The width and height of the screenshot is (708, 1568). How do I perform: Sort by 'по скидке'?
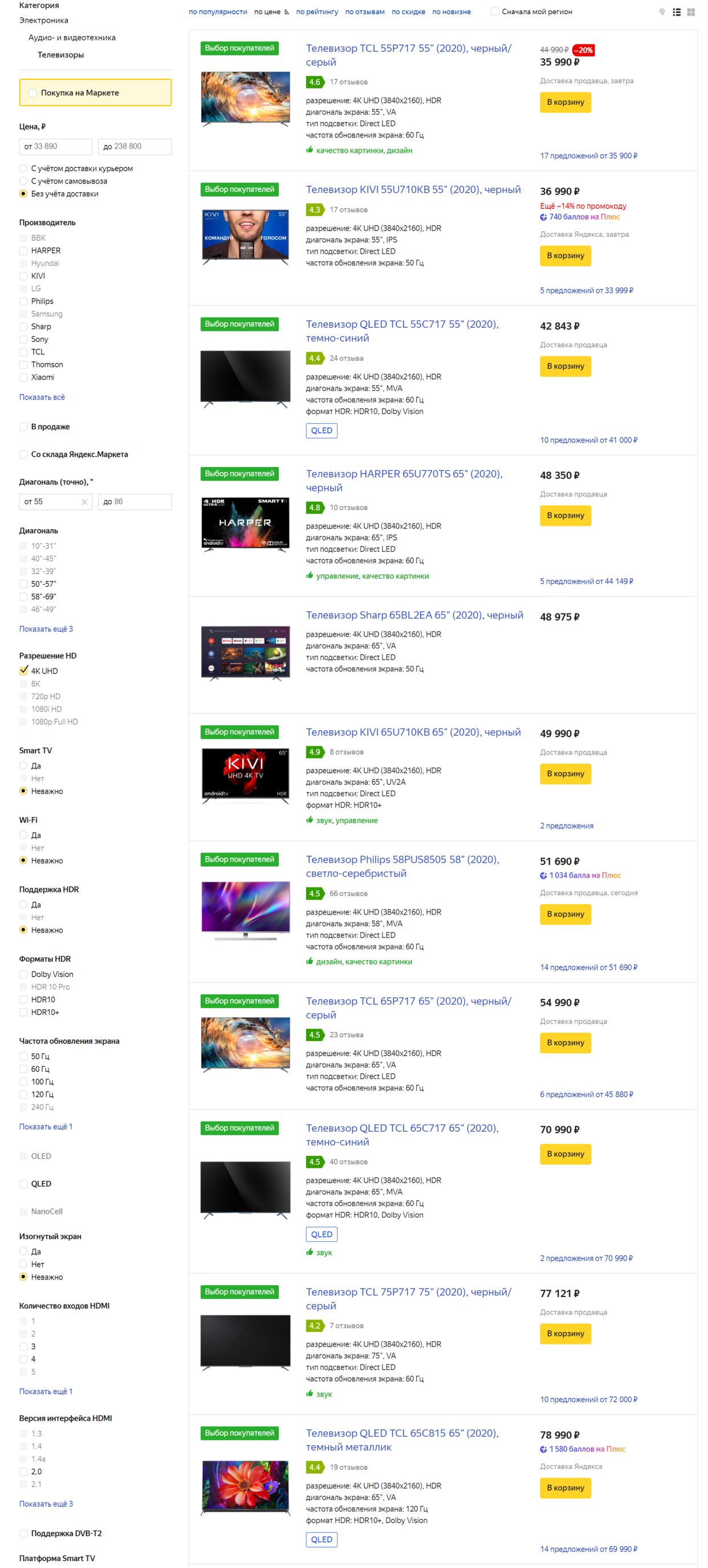409,11
